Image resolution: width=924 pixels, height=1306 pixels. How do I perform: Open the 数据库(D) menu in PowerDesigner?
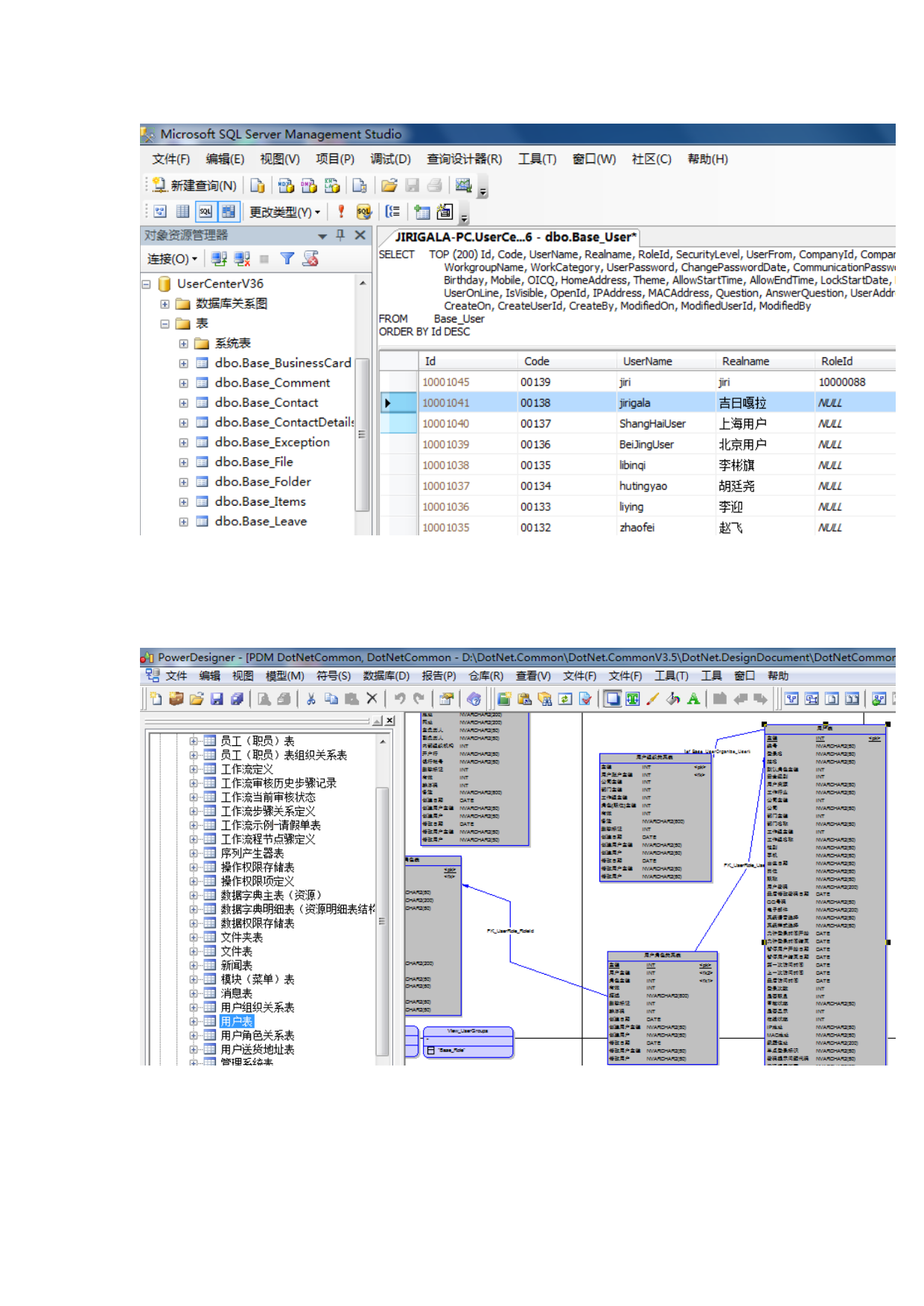[x=386, y=676]
